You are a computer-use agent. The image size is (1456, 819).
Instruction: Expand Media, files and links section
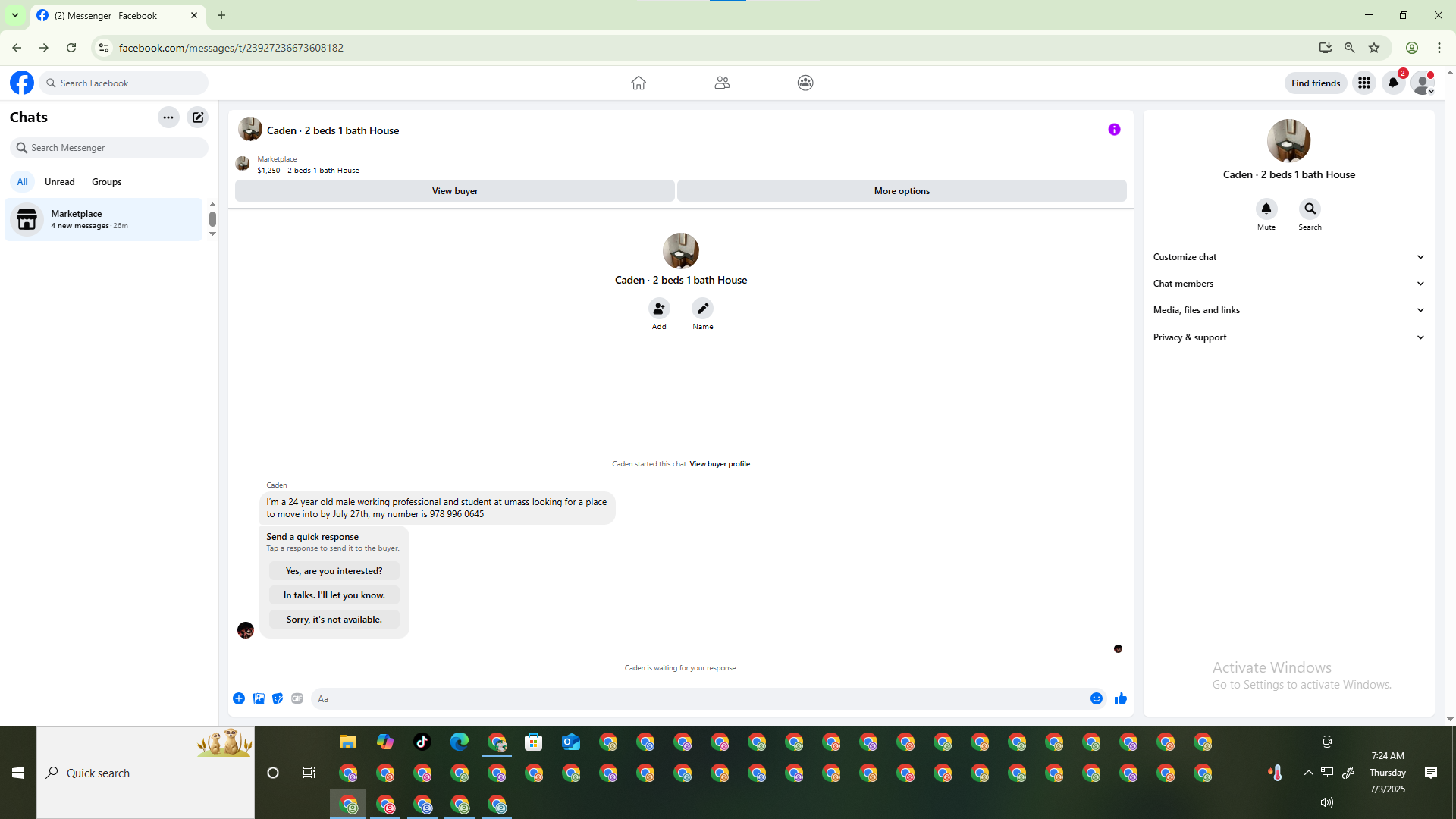[1288, 310]
